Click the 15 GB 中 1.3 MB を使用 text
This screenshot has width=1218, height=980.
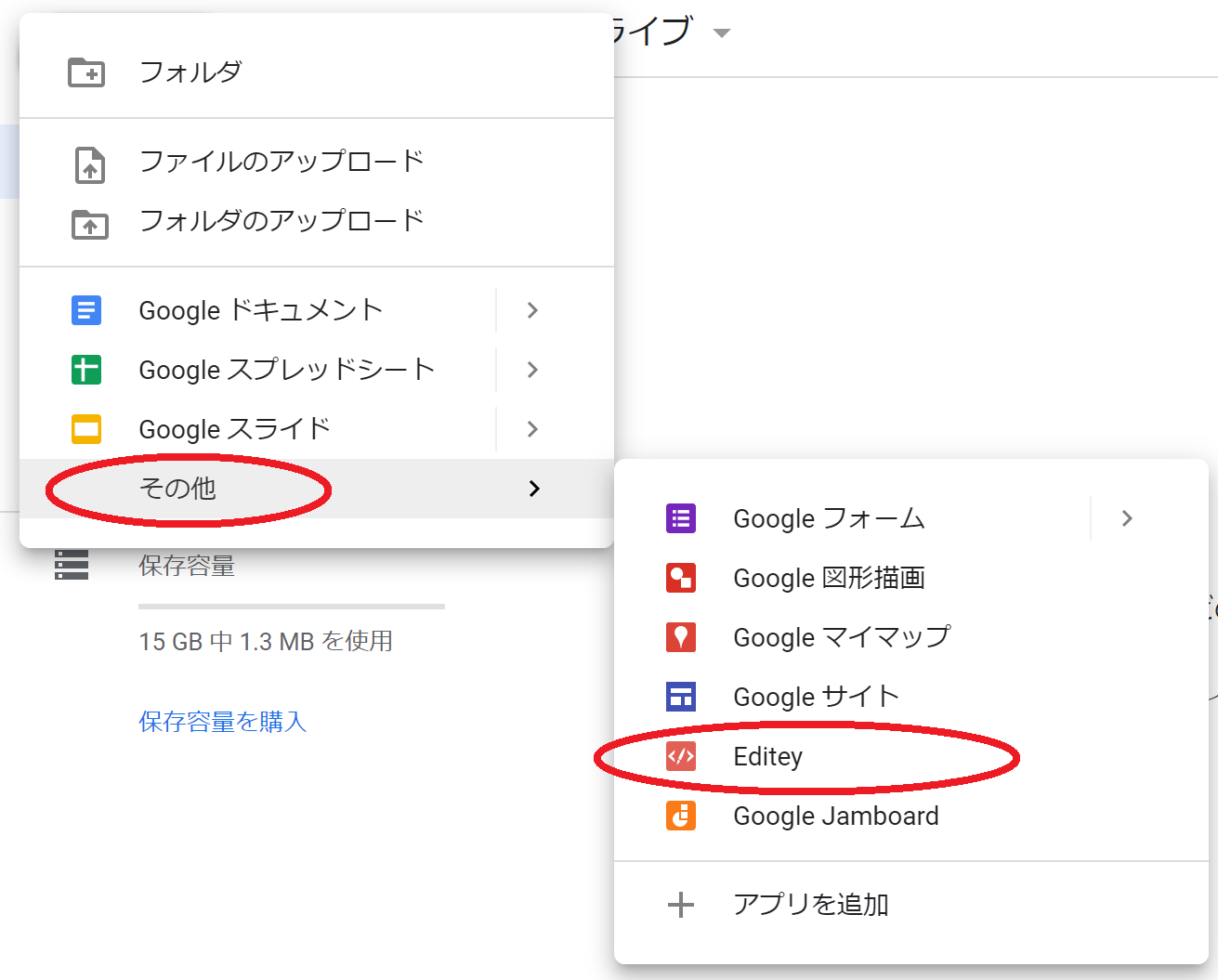coord(266,641)
